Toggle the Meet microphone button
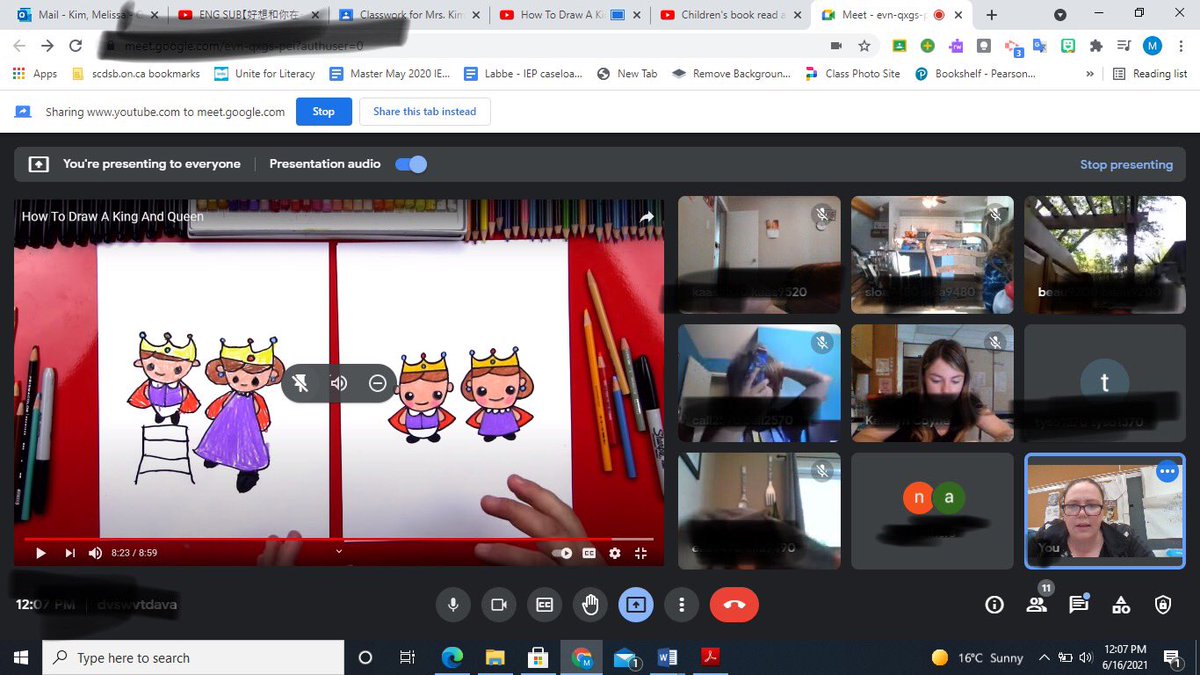Image resolution: width=1200 pixels, height=675 pixels. [x=453, y=604]
